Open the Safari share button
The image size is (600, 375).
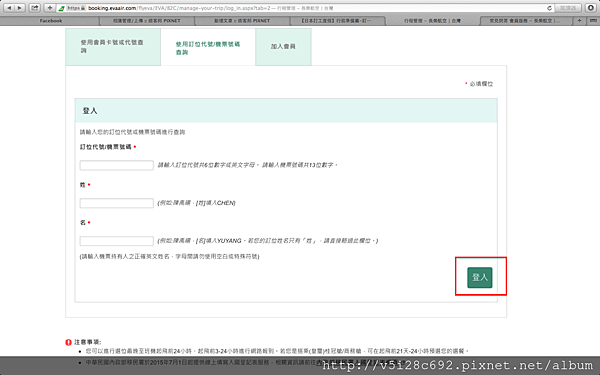pyautogui.click(x=34, y=8)
